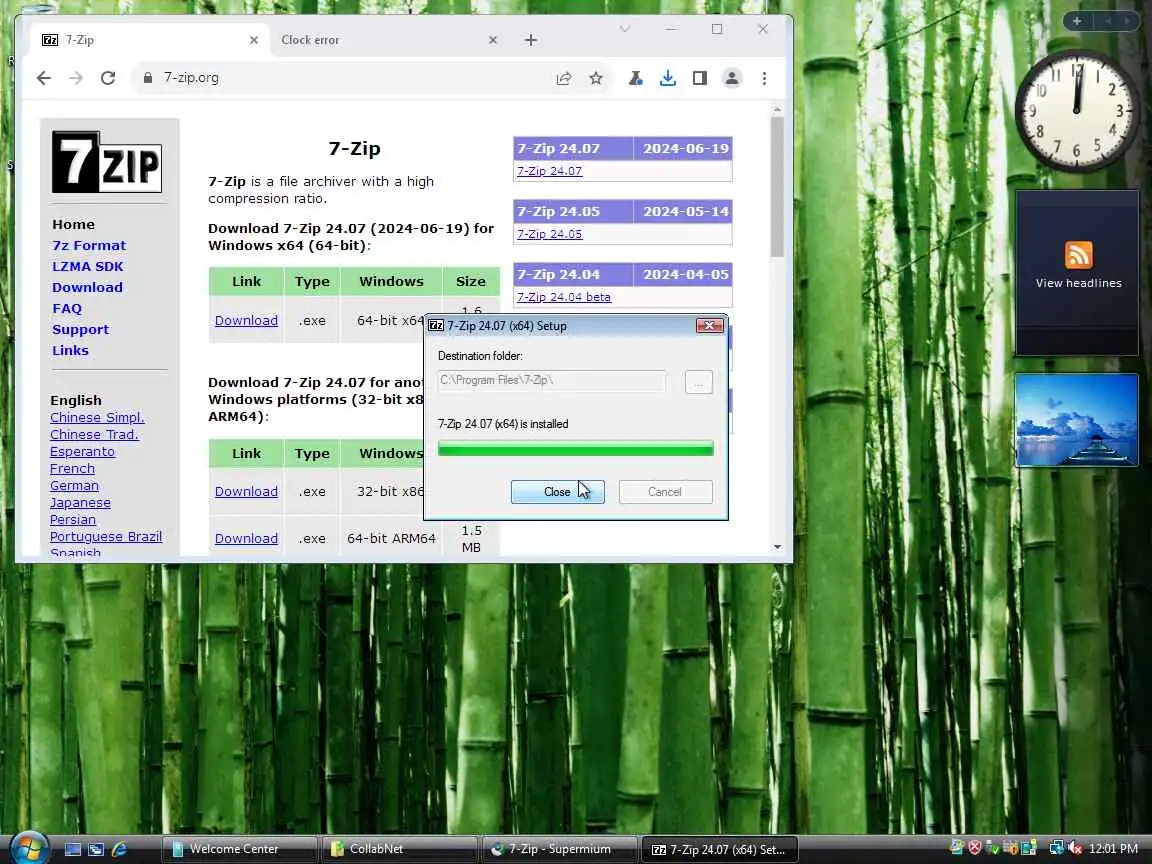Click the Destination folder path field
This screenshot has width=1152, height=864.
pos(552,381)
